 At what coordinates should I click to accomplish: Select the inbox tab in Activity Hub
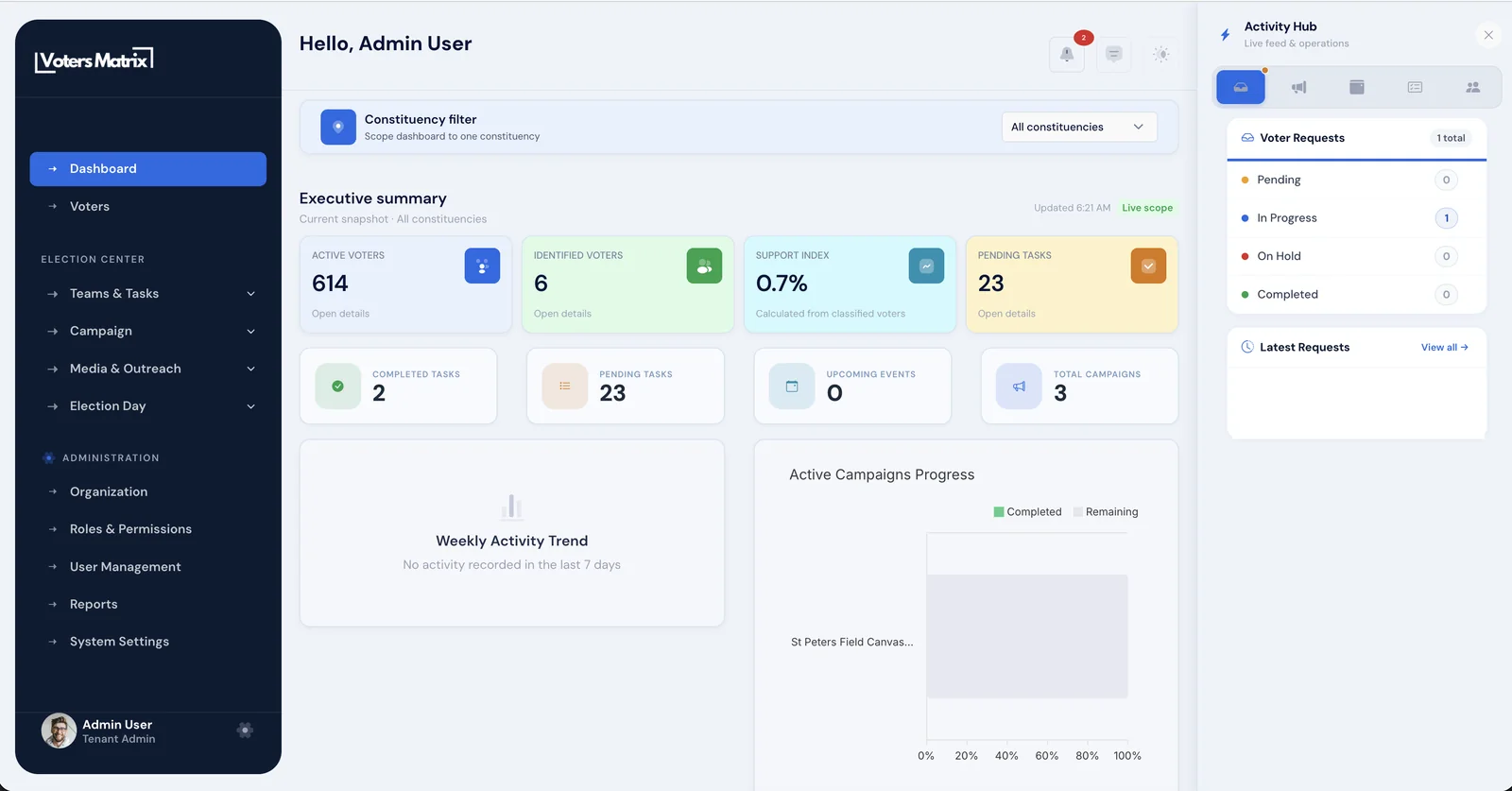[1241, 87]
